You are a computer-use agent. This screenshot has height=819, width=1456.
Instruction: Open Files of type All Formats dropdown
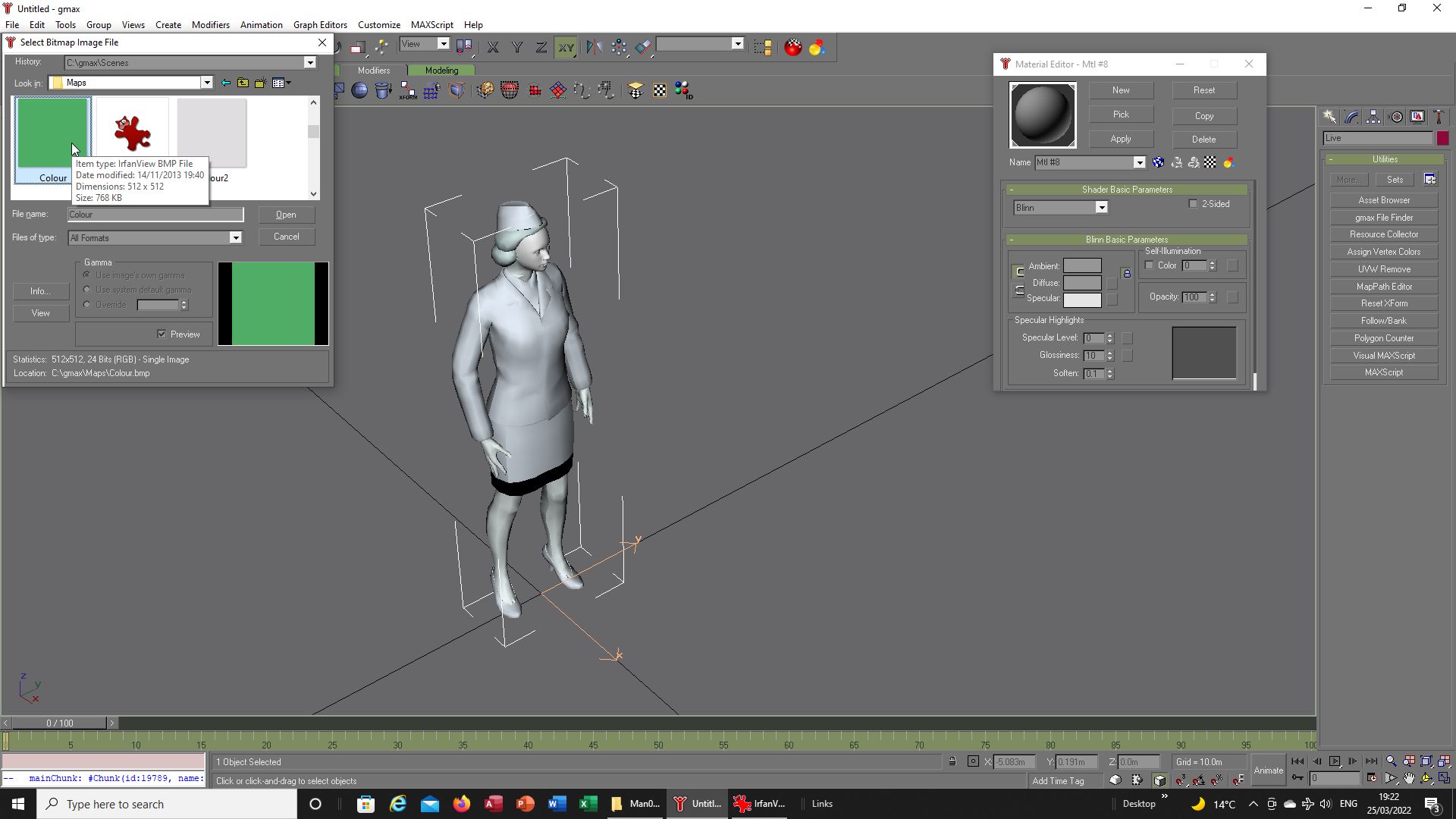pyautogui.click(x=235, y=238)
